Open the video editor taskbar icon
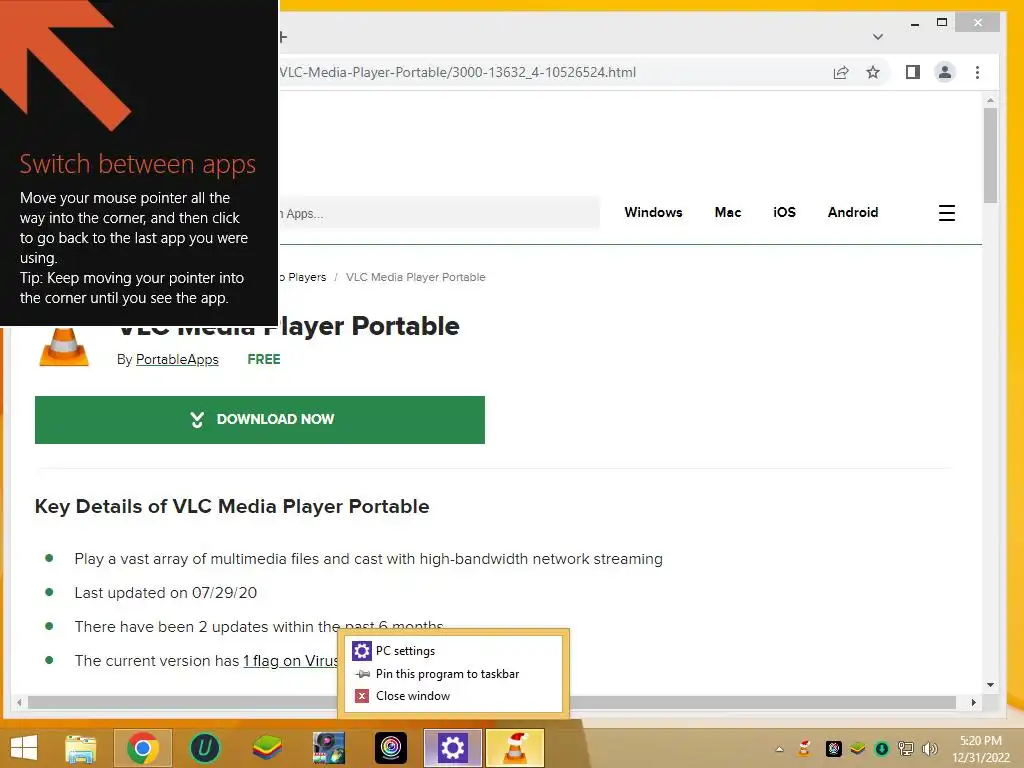Image resolution: width=1024 pixels, height=768 pixels. 329,748
